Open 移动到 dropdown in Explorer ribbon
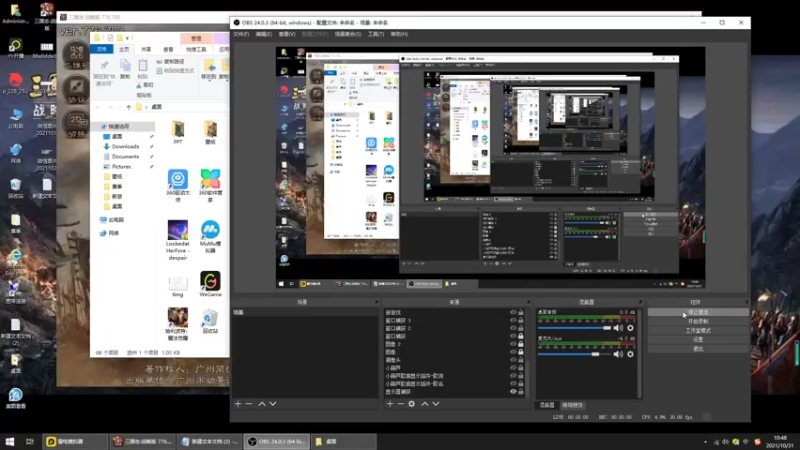The height and width of the screenshot is (450, 800). 209,70
